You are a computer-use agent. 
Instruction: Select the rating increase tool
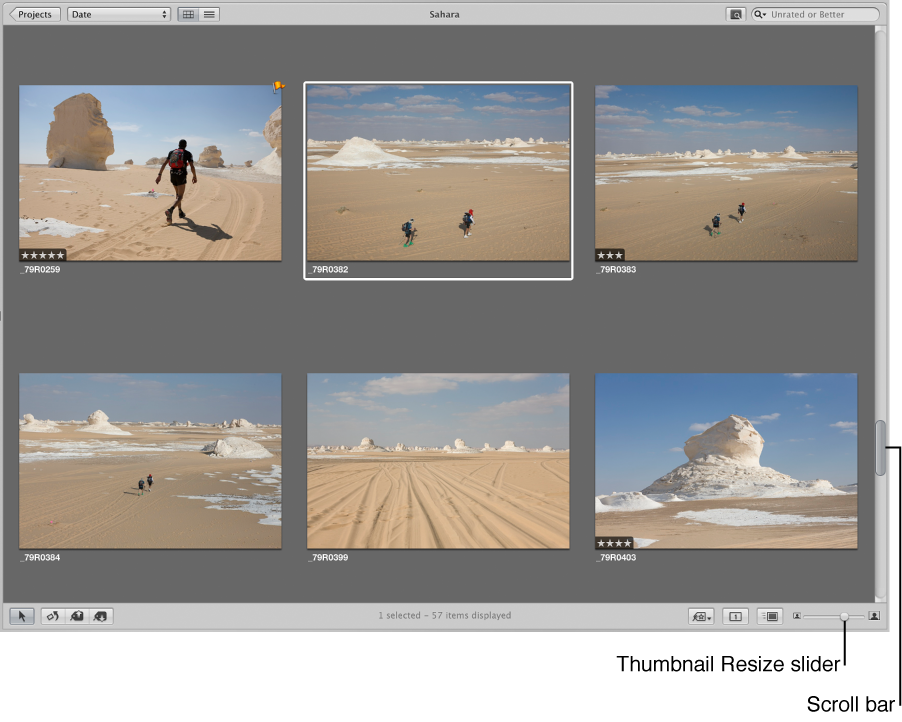[78, 616]
